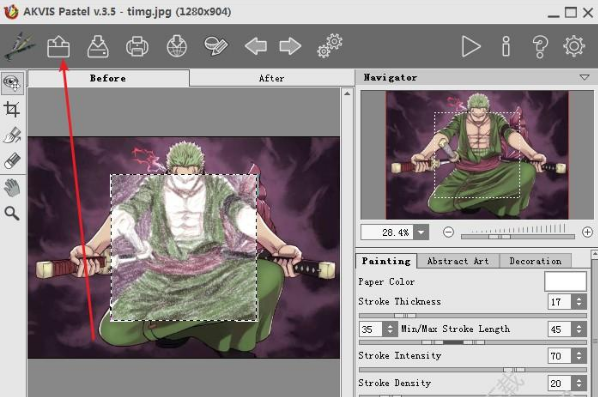Click the dashed preview area on image
This screenshot has height=397, width=598.
[184, 248]
